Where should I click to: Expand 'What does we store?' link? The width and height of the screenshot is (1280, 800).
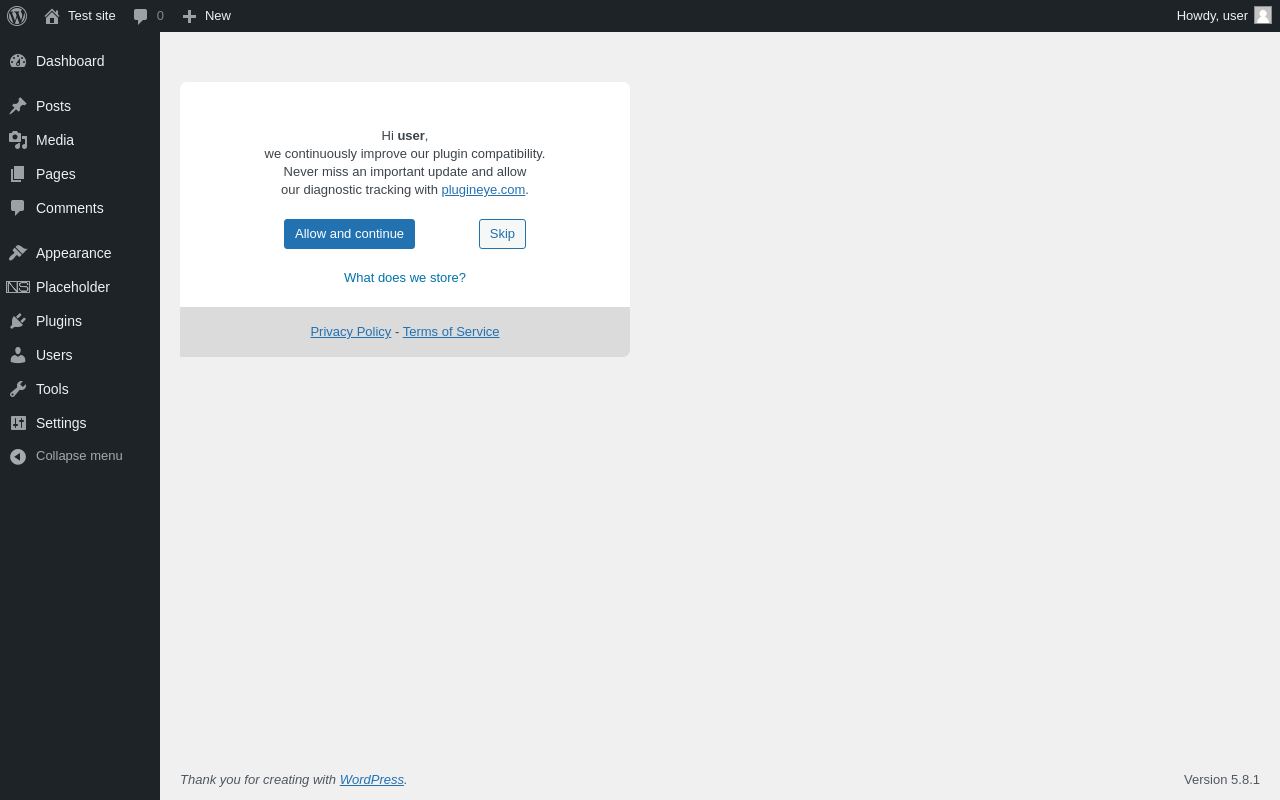click(x=405, y=278)
